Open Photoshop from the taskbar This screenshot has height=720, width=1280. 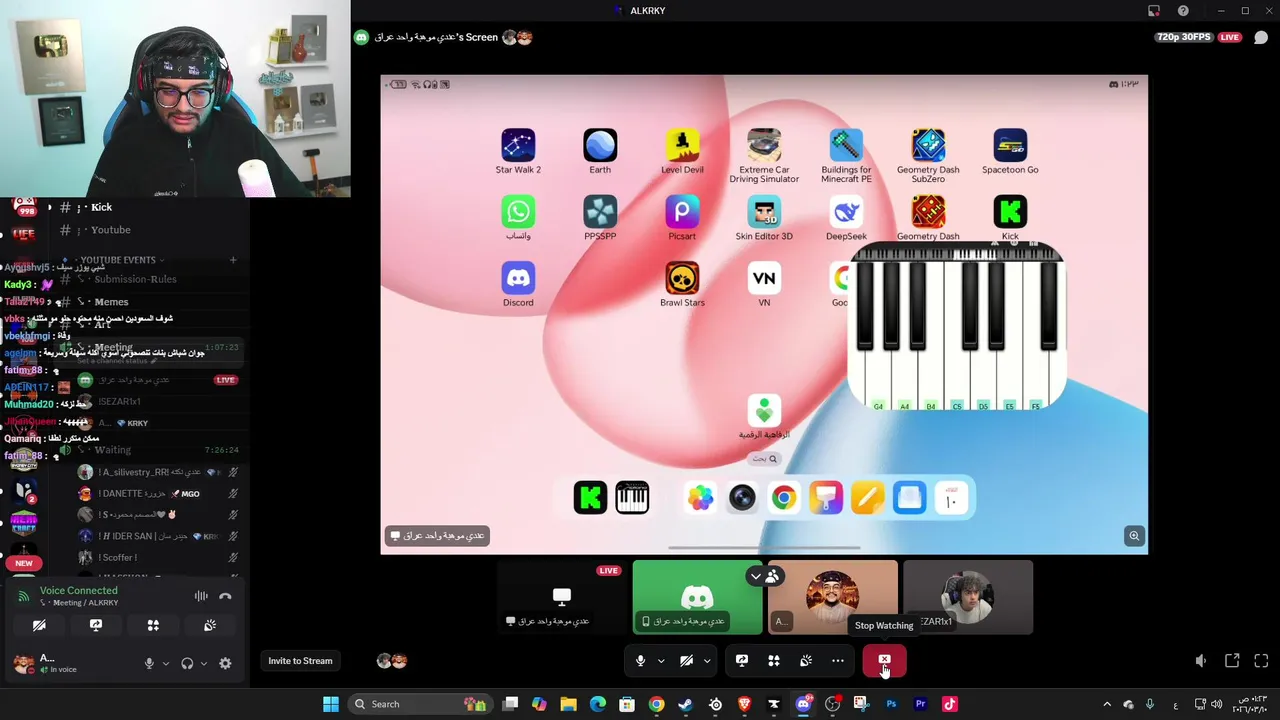click(x=891, y=704)
